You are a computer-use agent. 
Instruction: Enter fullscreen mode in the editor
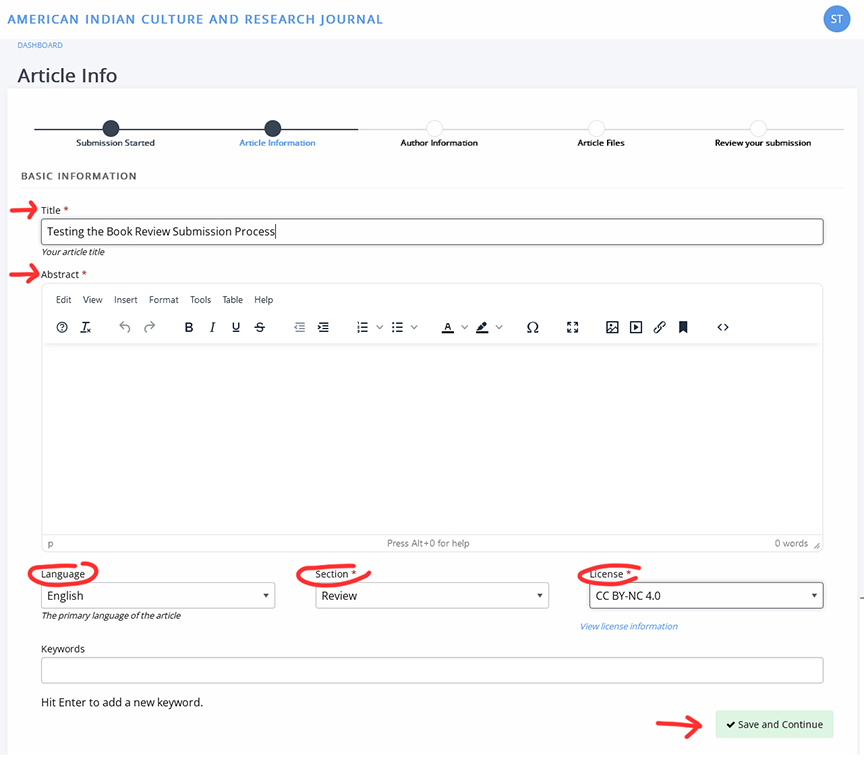573,327
